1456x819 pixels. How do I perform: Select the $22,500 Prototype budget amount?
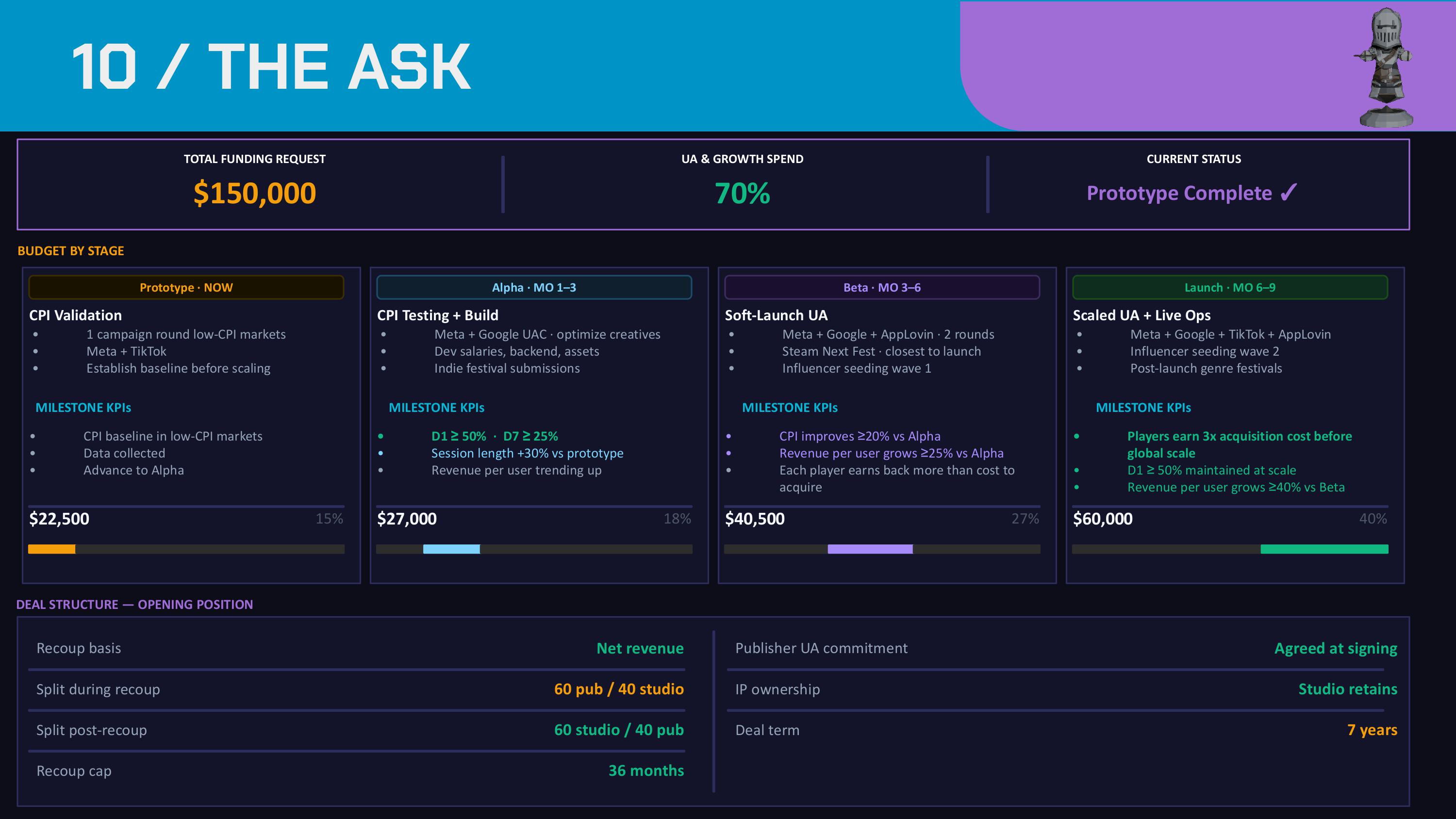point(59,519)
